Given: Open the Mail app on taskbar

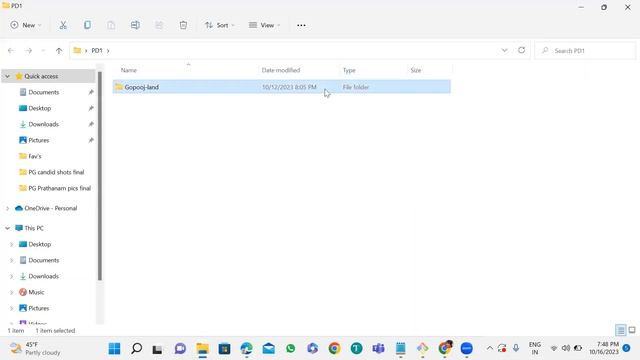Looking at the screenshot, I should click(269, 349).
